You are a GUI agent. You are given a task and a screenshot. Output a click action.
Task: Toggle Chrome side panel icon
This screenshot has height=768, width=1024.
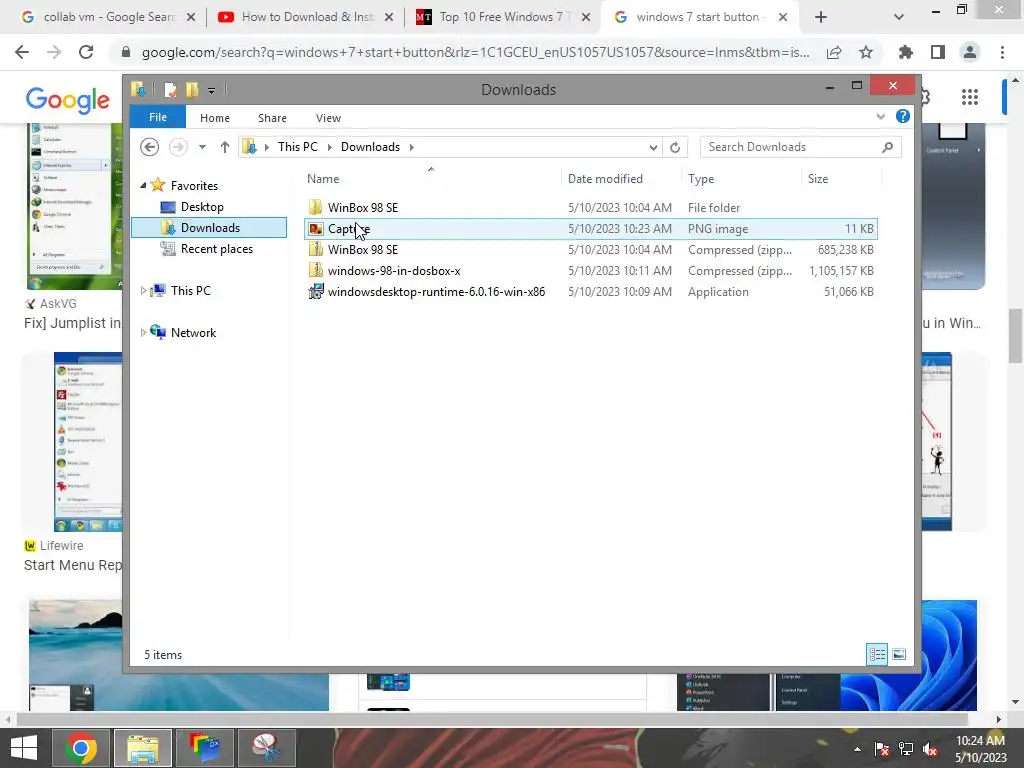click(938, 52)
